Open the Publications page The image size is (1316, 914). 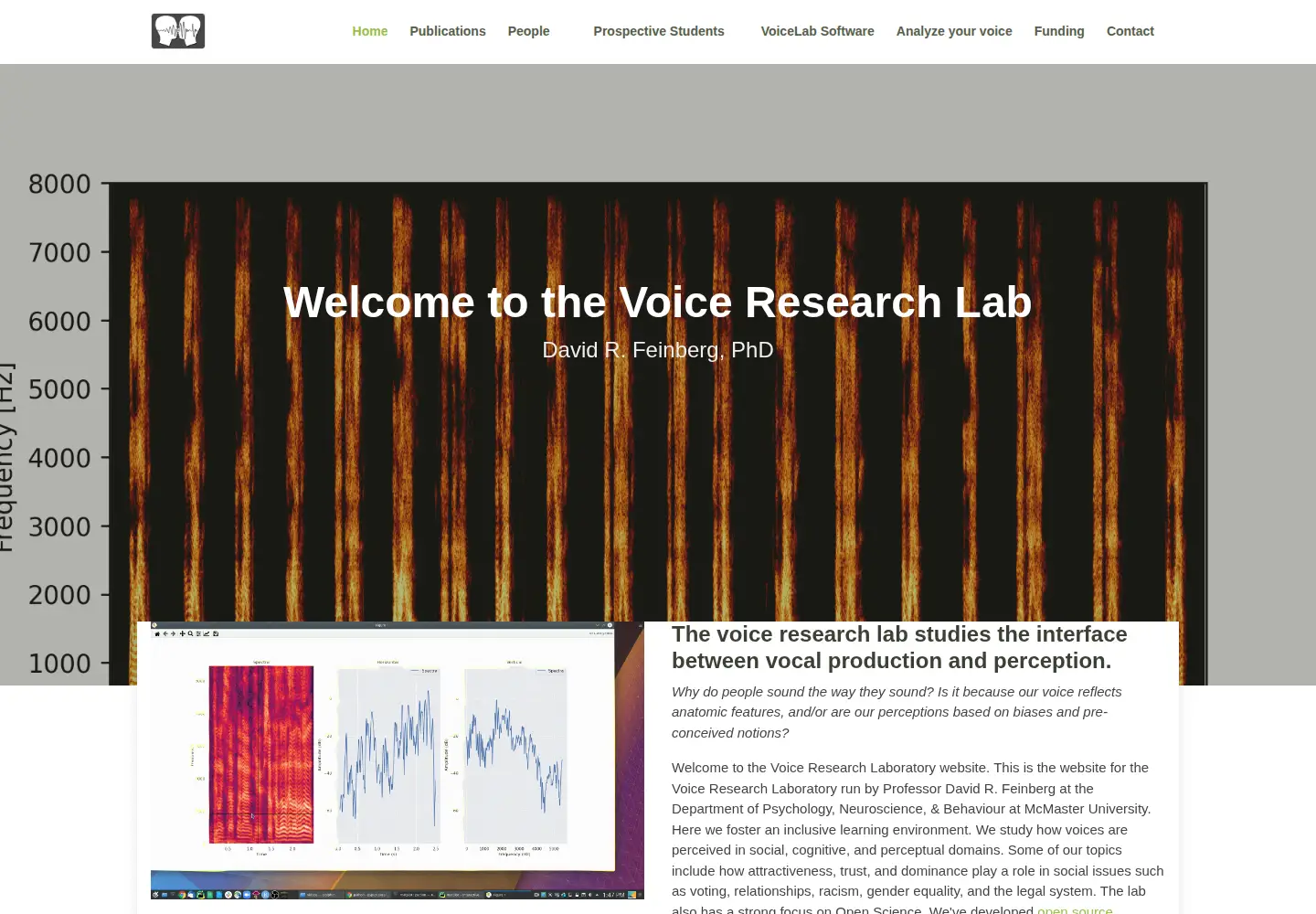[x=448, y=31]
